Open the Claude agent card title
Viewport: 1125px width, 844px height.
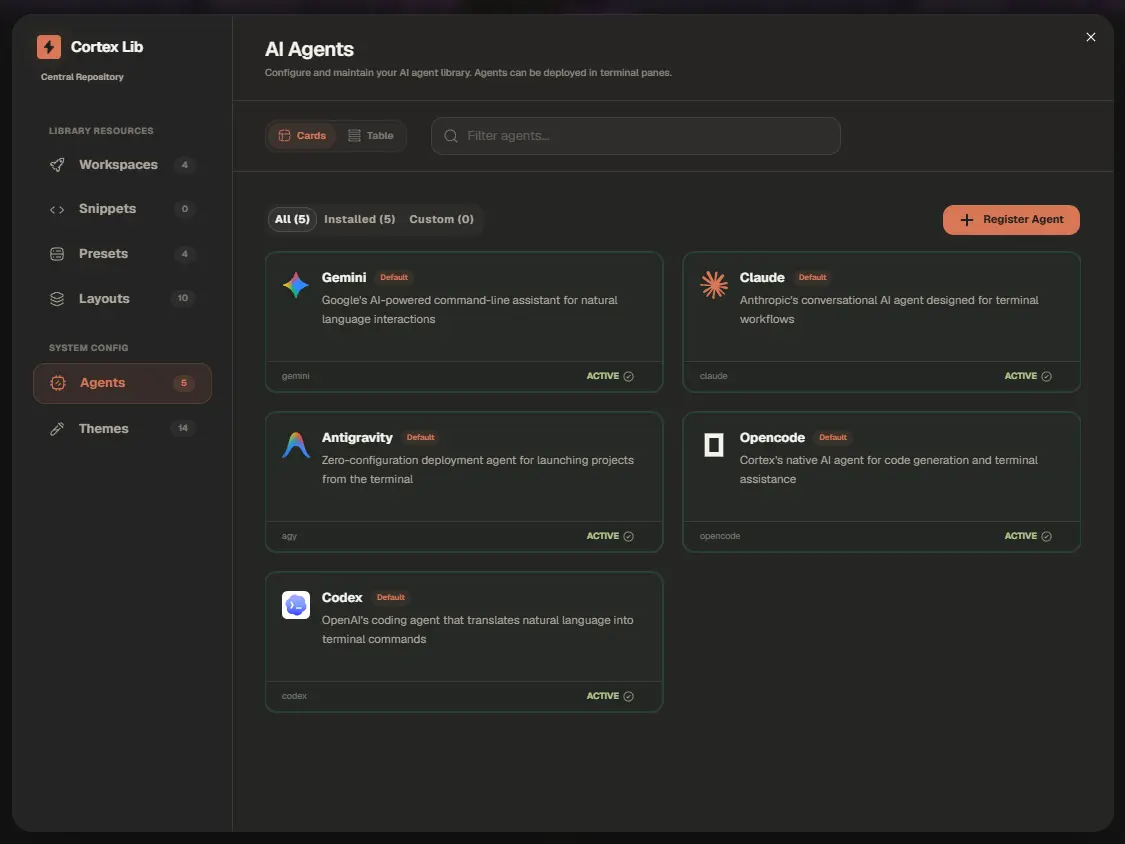click(x=762, y=278)
